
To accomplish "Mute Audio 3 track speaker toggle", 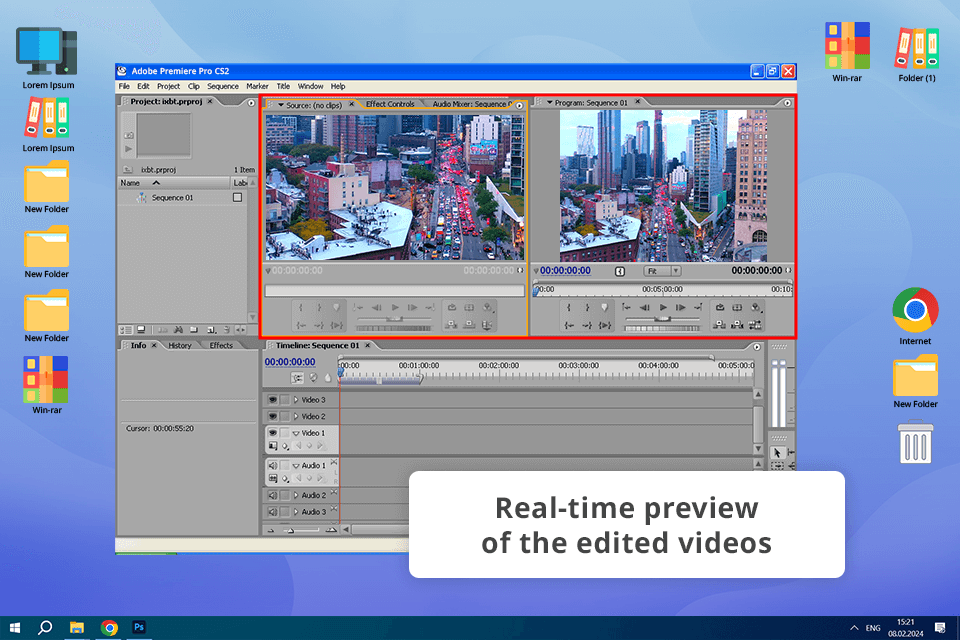I will 272,512.
